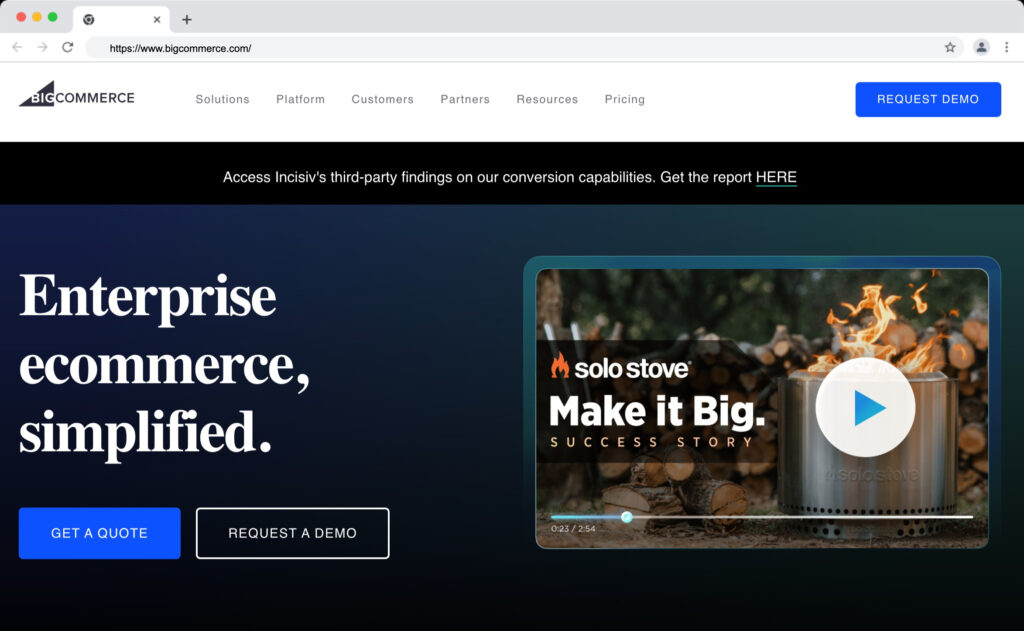Click the address bar URL field
This screenshot has height=631, width=1024.
[522, 48]
